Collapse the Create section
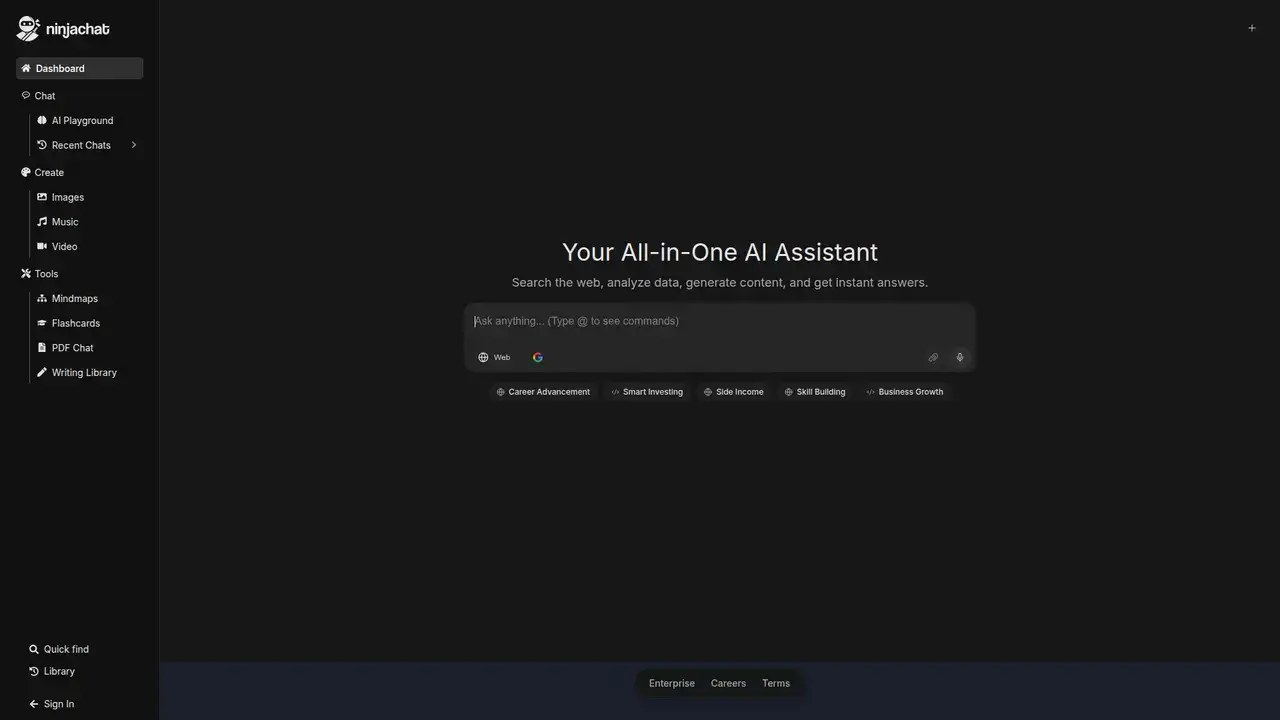The image size is (1280, 720). tap(48, 172)
